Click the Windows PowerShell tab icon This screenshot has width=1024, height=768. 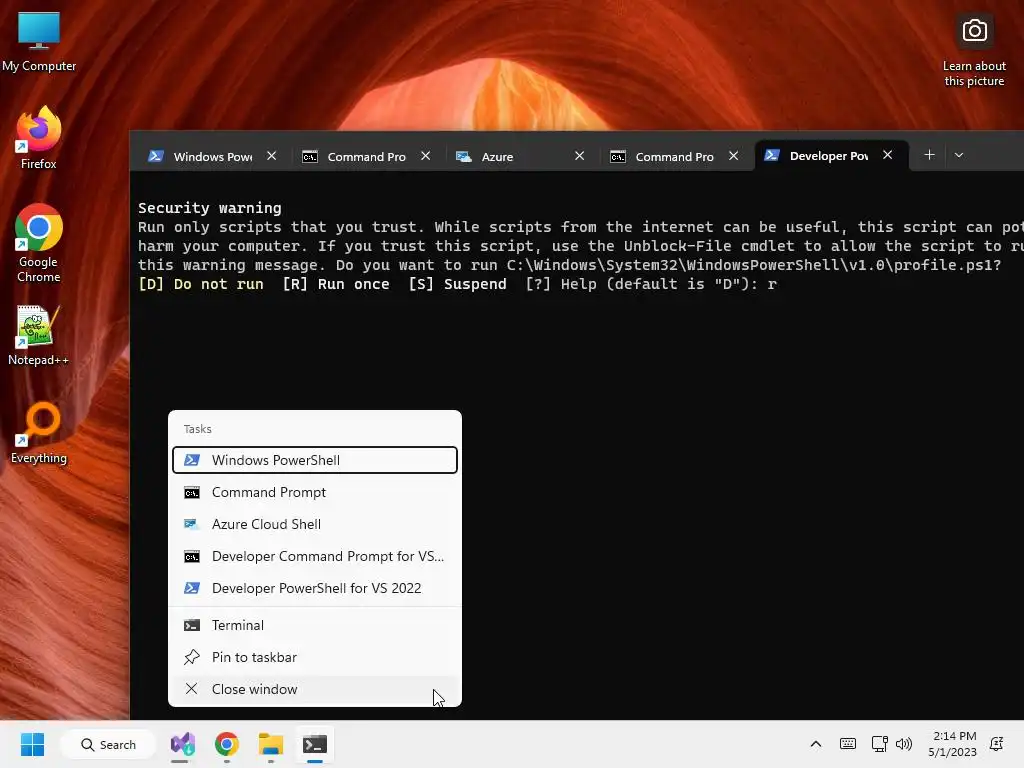click(x=155, y=156)
